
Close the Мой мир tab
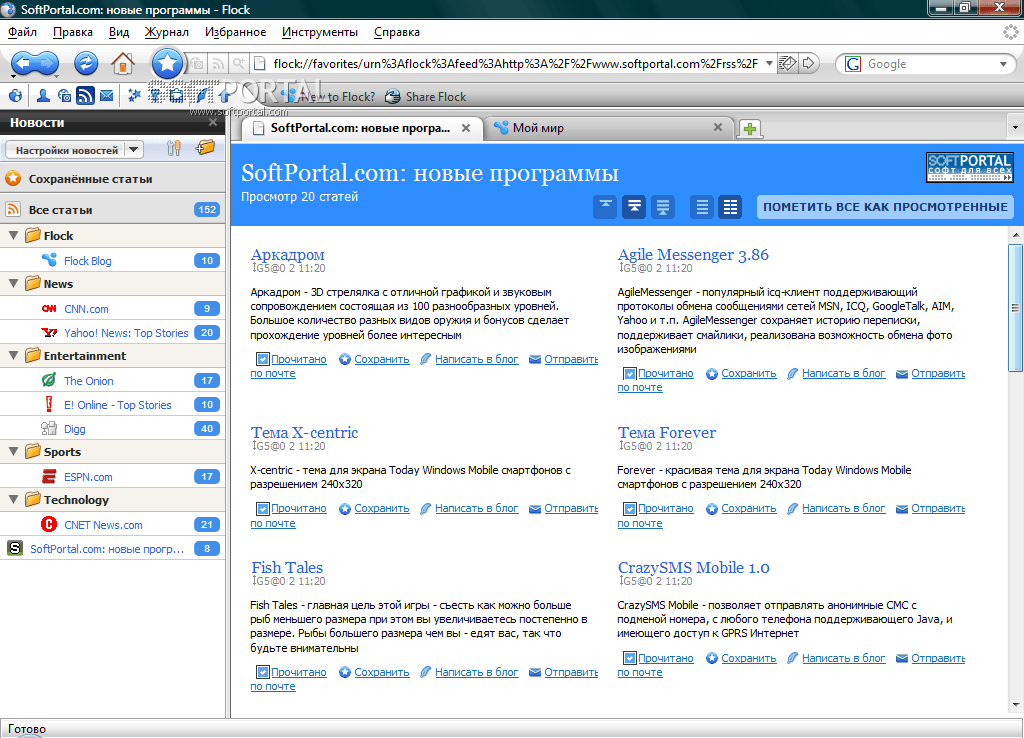[x=718, y=127]
